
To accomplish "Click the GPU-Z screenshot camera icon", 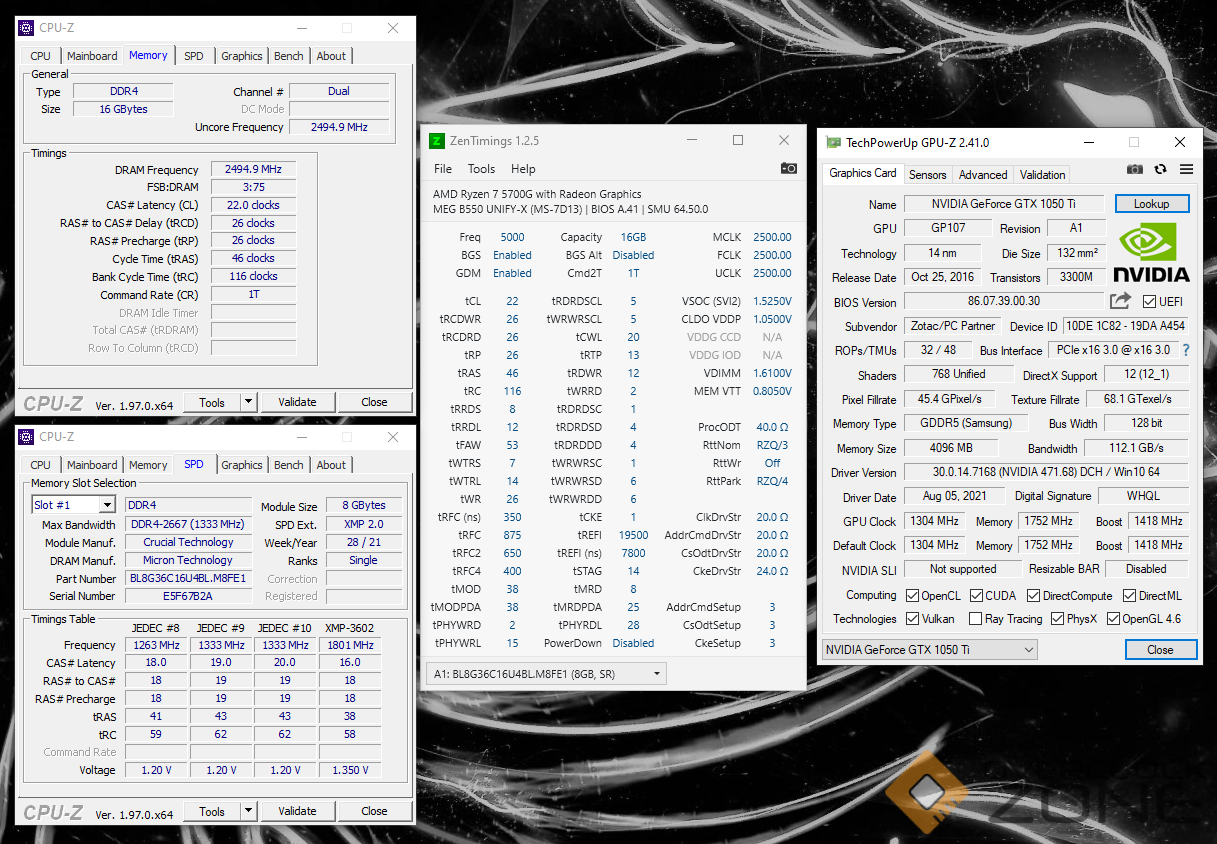I will pos(1134,170).
